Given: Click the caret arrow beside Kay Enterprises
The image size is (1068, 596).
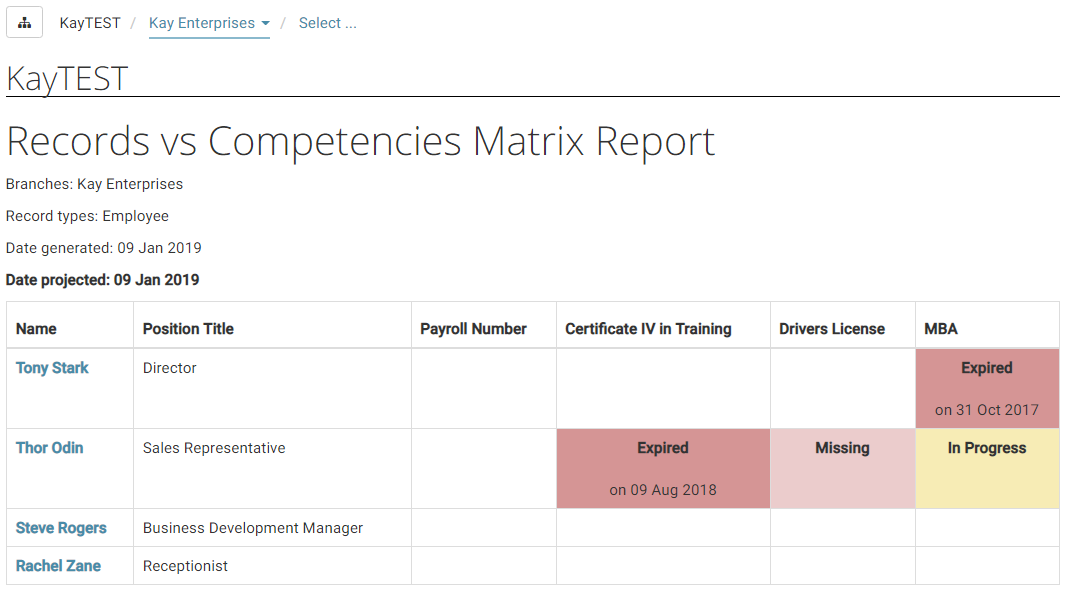Looking at the screenshot, I should coord(265,23).
